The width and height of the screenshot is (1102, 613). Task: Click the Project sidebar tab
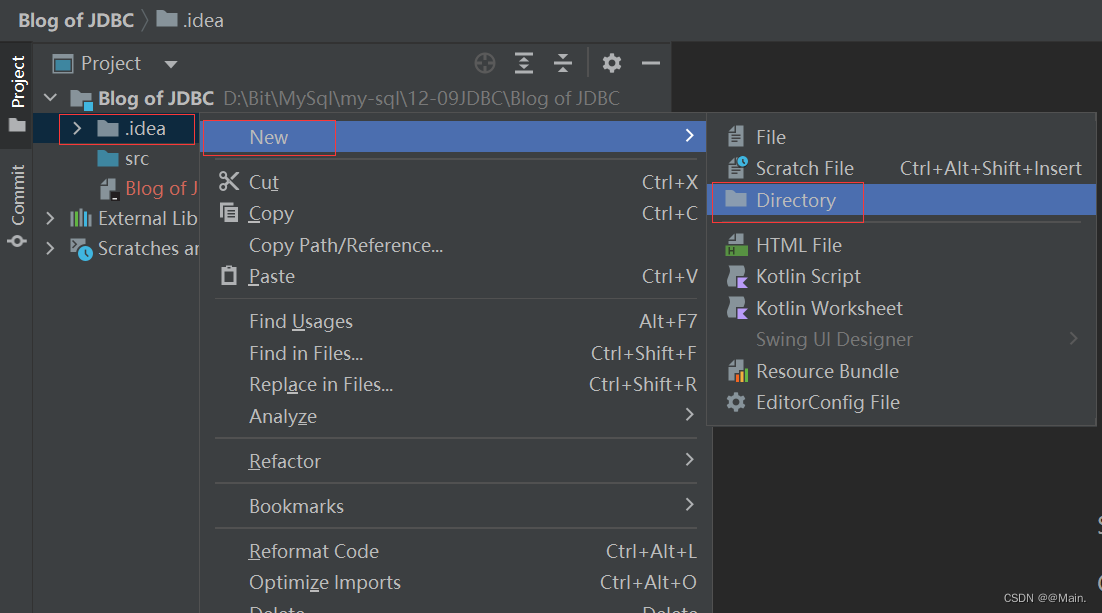click(x=18, y=93)
